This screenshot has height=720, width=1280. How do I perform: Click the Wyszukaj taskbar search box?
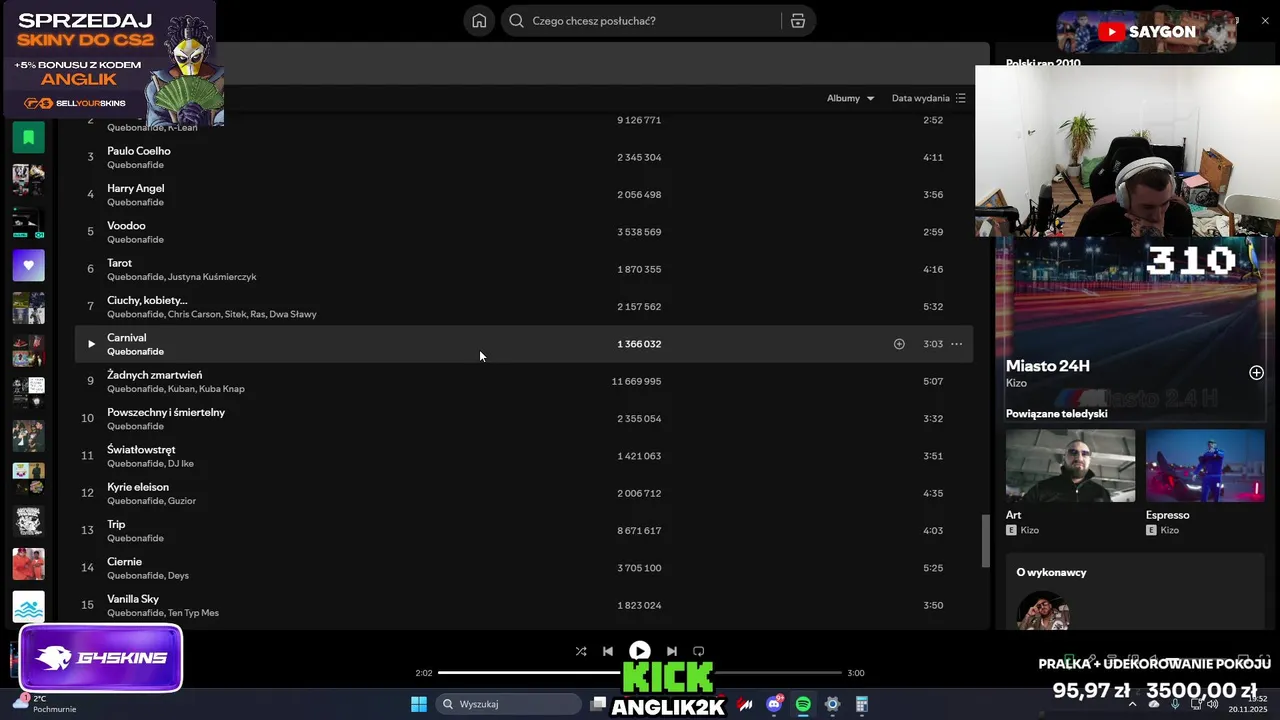click(x=508, y=704)
